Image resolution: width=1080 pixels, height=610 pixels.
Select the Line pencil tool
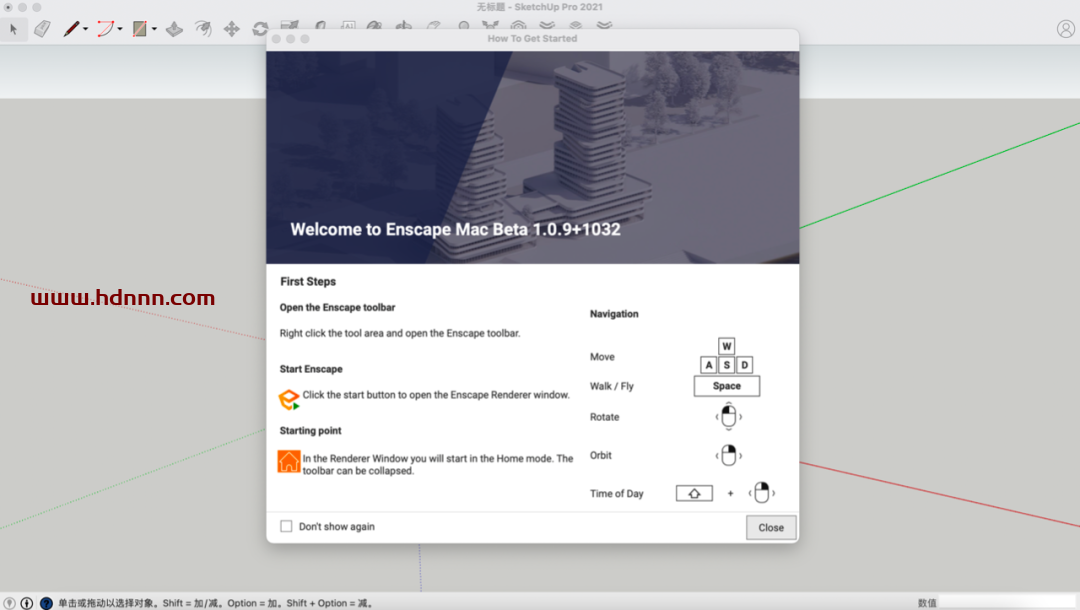(71, 29)
